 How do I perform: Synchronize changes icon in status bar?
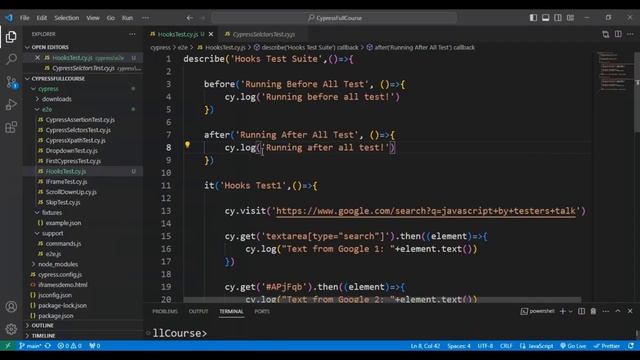click(x=48, y=346)
